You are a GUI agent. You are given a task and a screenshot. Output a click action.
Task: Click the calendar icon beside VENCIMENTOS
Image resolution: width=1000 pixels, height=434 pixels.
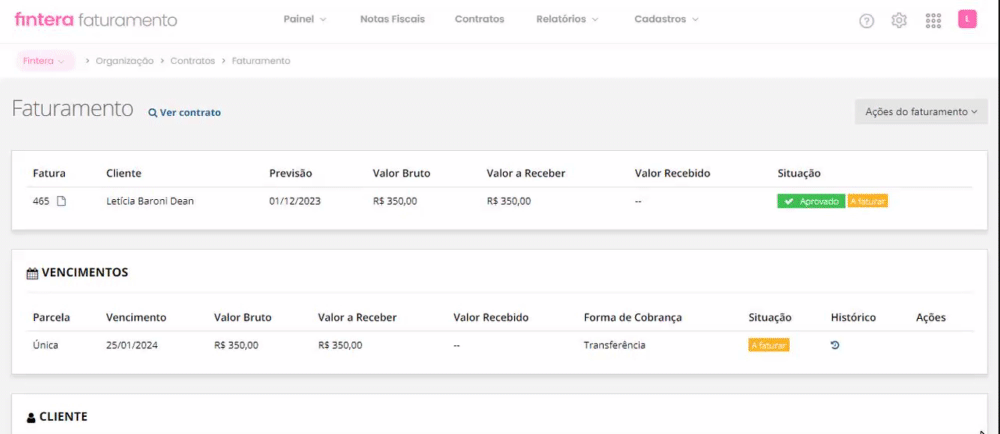(32, 273)
